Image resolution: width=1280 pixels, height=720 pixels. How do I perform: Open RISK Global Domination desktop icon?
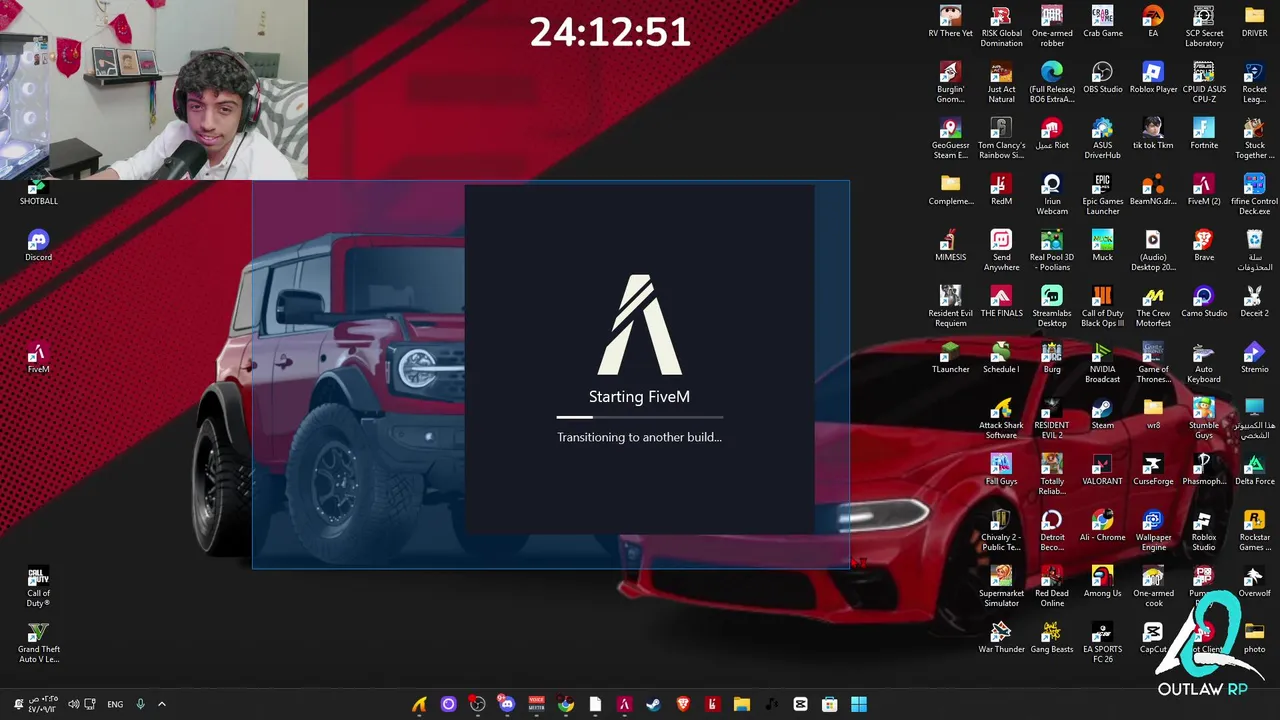[1001, 26]
